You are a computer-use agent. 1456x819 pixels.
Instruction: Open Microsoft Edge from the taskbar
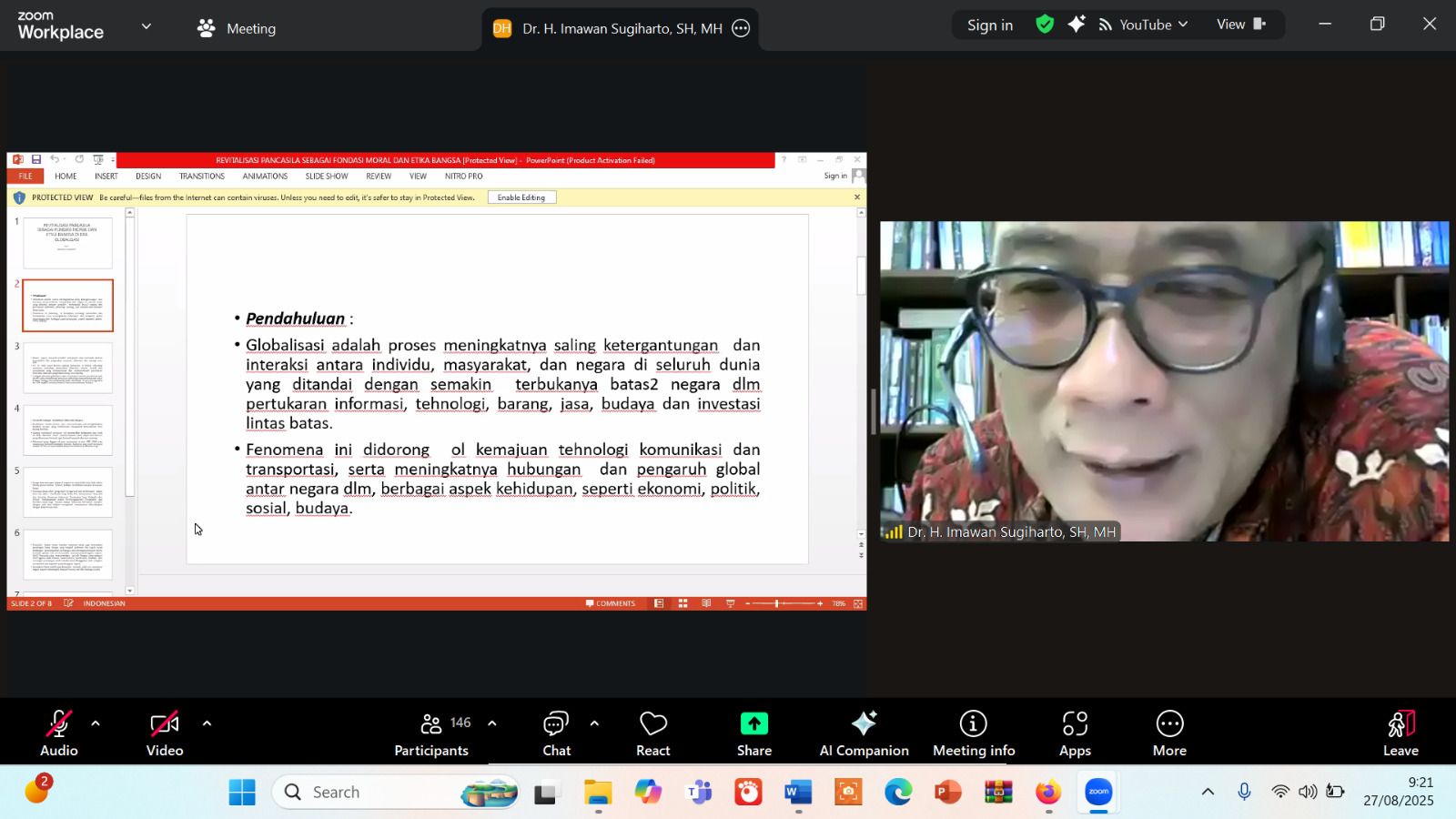pyautogui.click(x=897, y=793)
